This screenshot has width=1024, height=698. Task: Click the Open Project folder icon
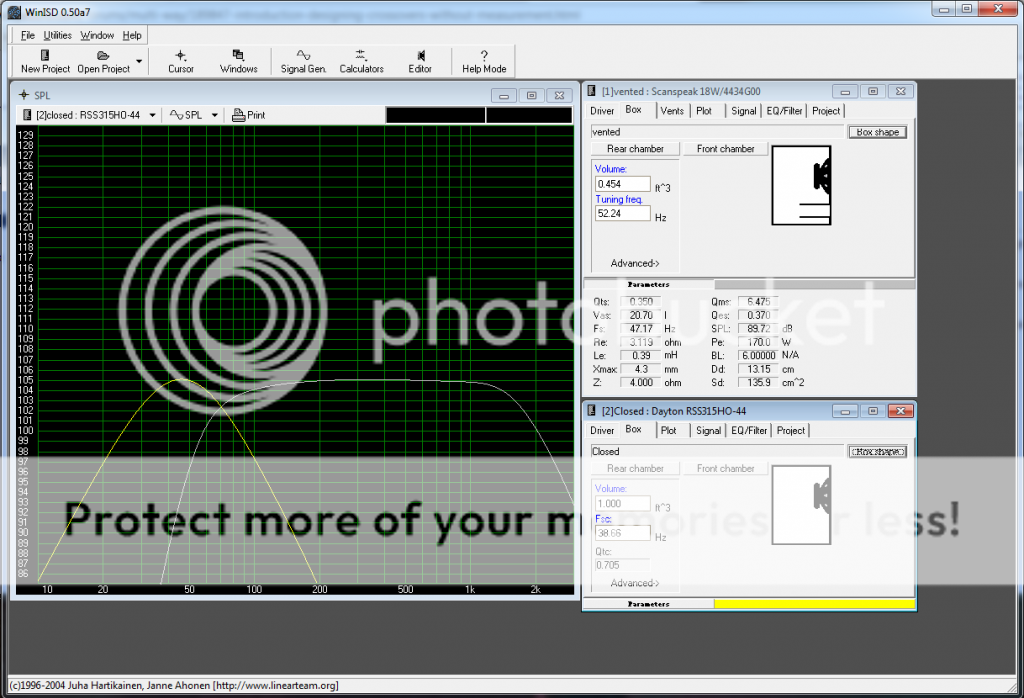pyautogui.click(x=103, y=56)
